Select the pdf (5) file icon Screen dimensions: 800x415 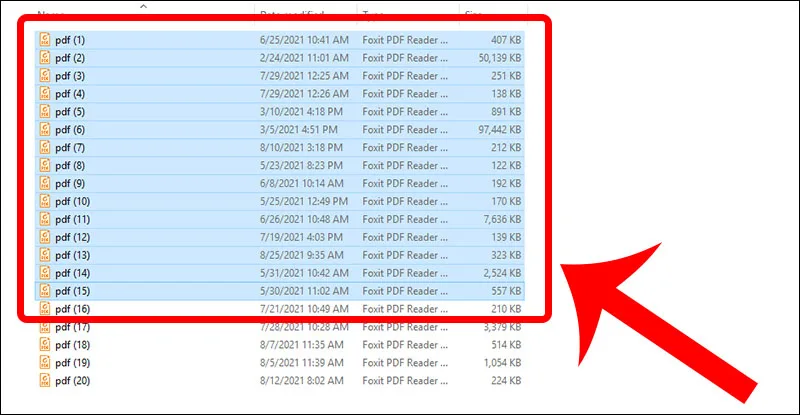coord(45,111)
